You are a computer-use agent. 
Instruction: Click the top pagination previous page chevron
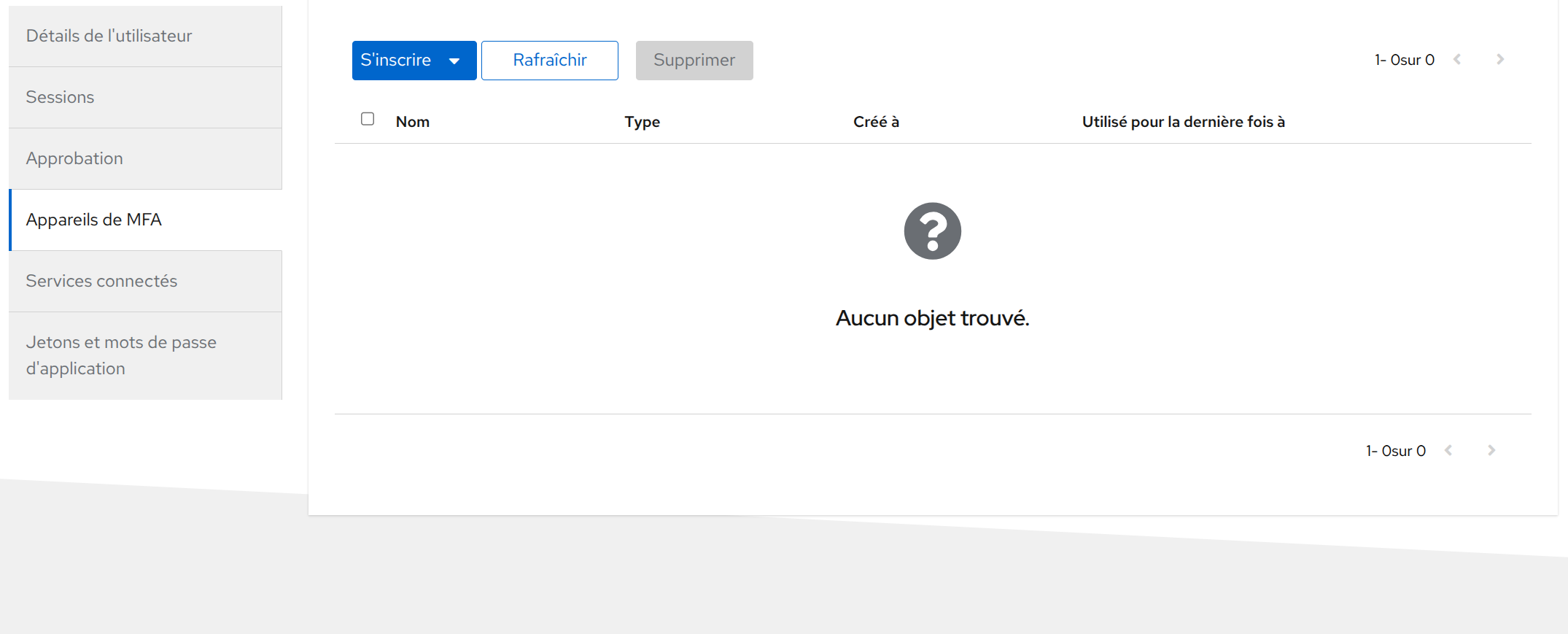click(1457, 60)
